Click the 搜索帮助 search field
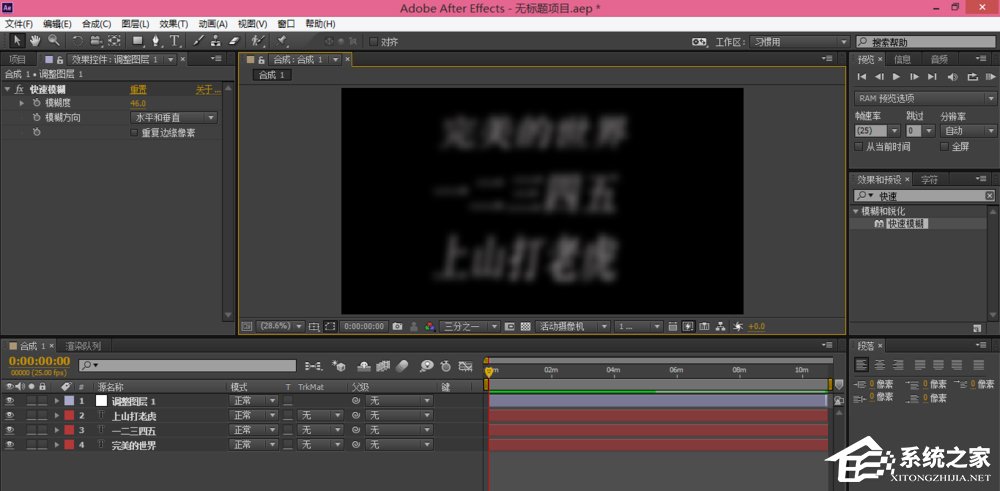This screenshot has height=491, width=1000. (x=927, y=42)
